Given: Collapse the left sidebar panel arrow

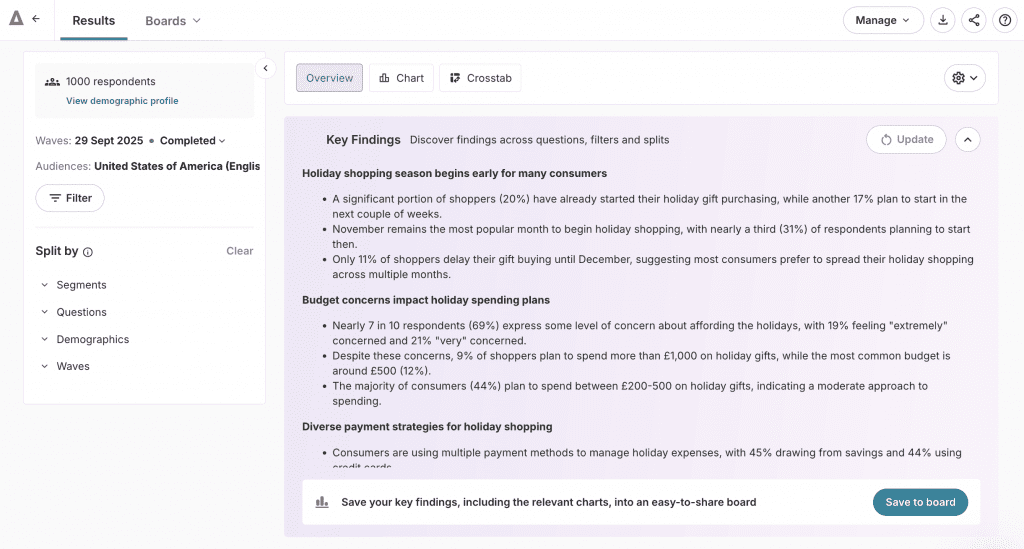Looking at the screenshot, I should (265, 68).
